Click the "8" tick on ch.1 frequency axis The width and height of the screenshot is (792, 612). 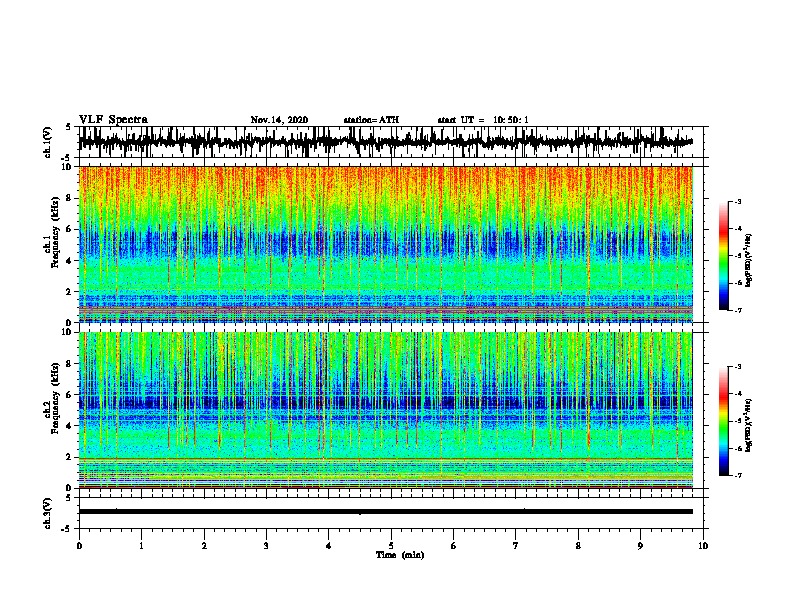click(x=70, y=198)
